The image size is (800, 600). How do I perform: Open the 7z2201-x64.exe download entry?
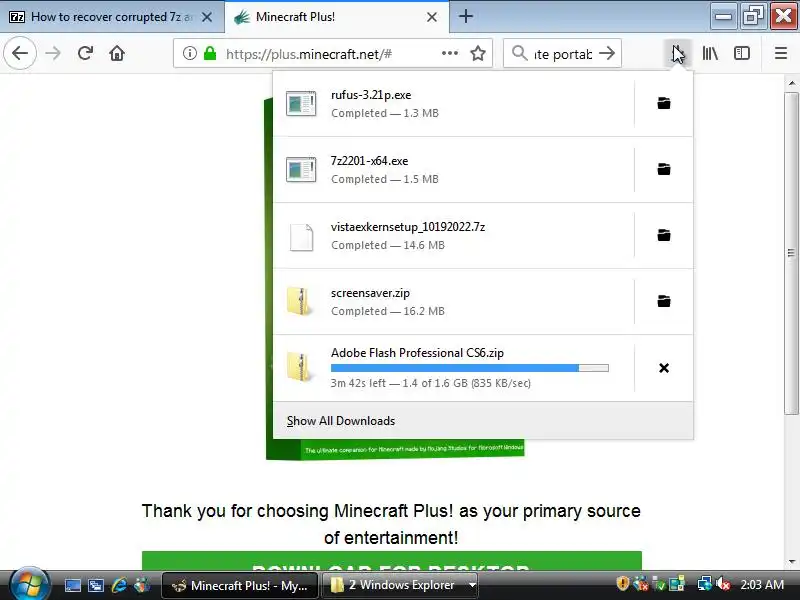coord(454,169)
